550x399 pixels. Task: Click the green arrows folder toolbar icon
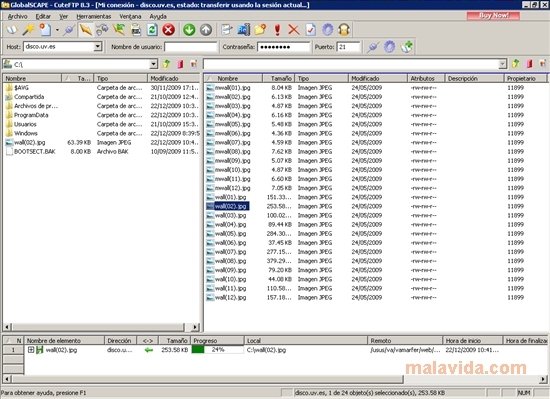[x=119, y=30]
